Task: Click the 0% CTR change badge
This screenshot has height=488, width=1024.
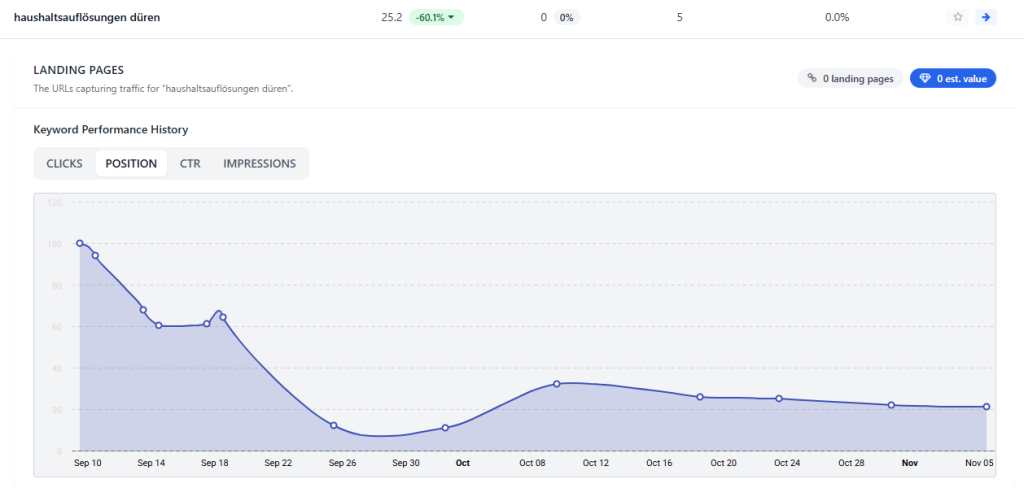Action: pos(566,17)
